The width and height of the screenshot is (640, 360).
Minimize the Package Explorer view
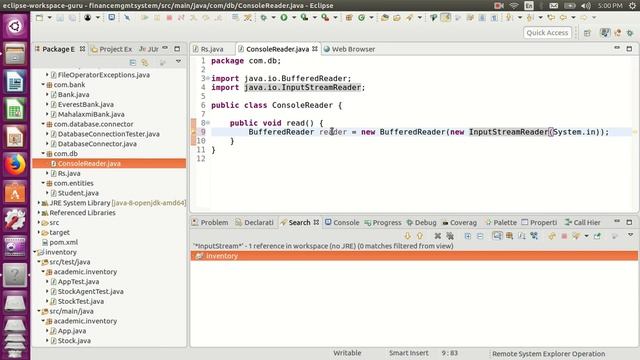pyautogui.click(x=165, y=48)
